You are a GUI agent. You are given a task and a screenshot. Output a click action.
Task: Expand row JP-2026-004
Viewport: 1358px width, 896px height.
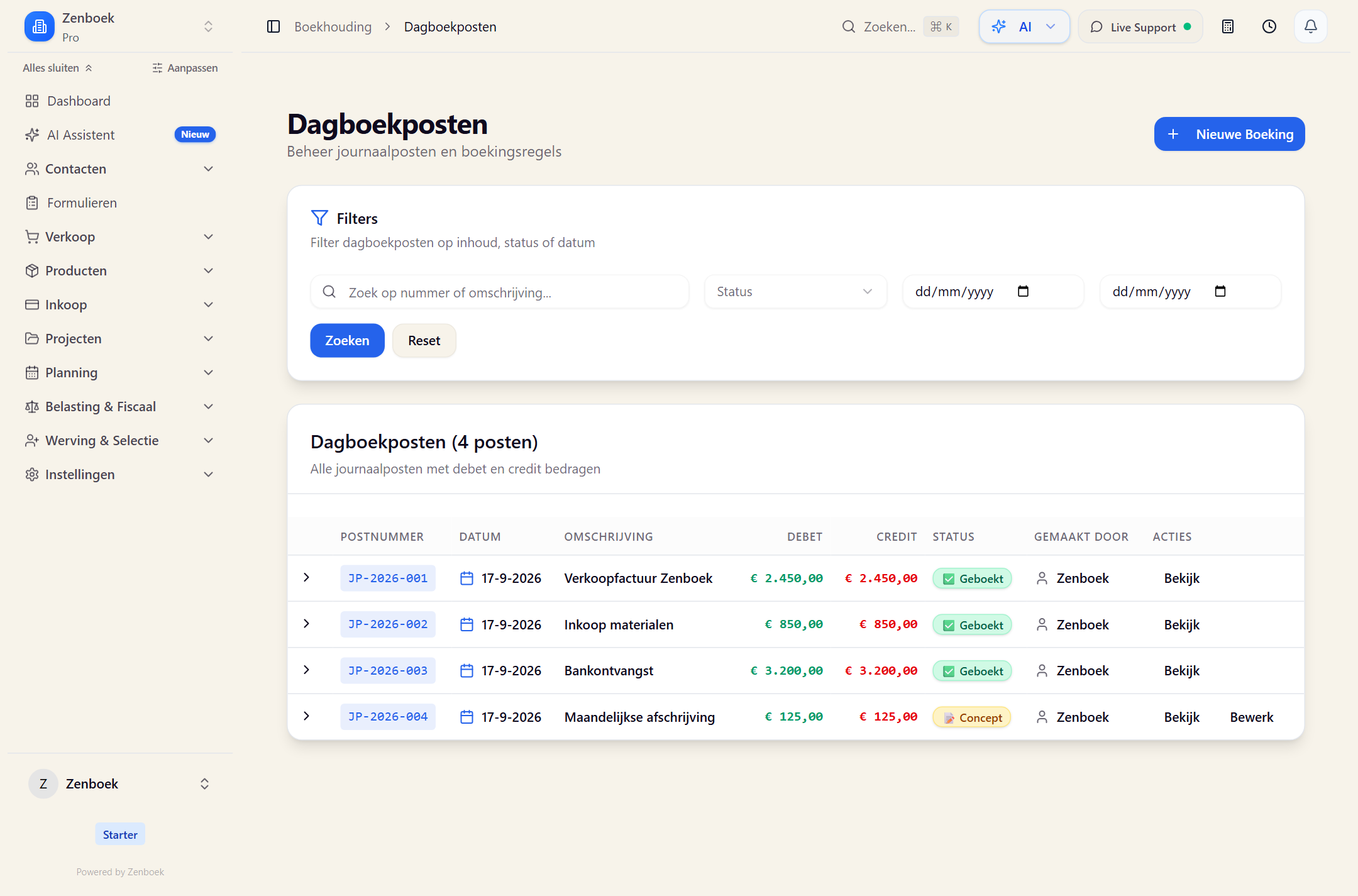(x=306, y=716)
